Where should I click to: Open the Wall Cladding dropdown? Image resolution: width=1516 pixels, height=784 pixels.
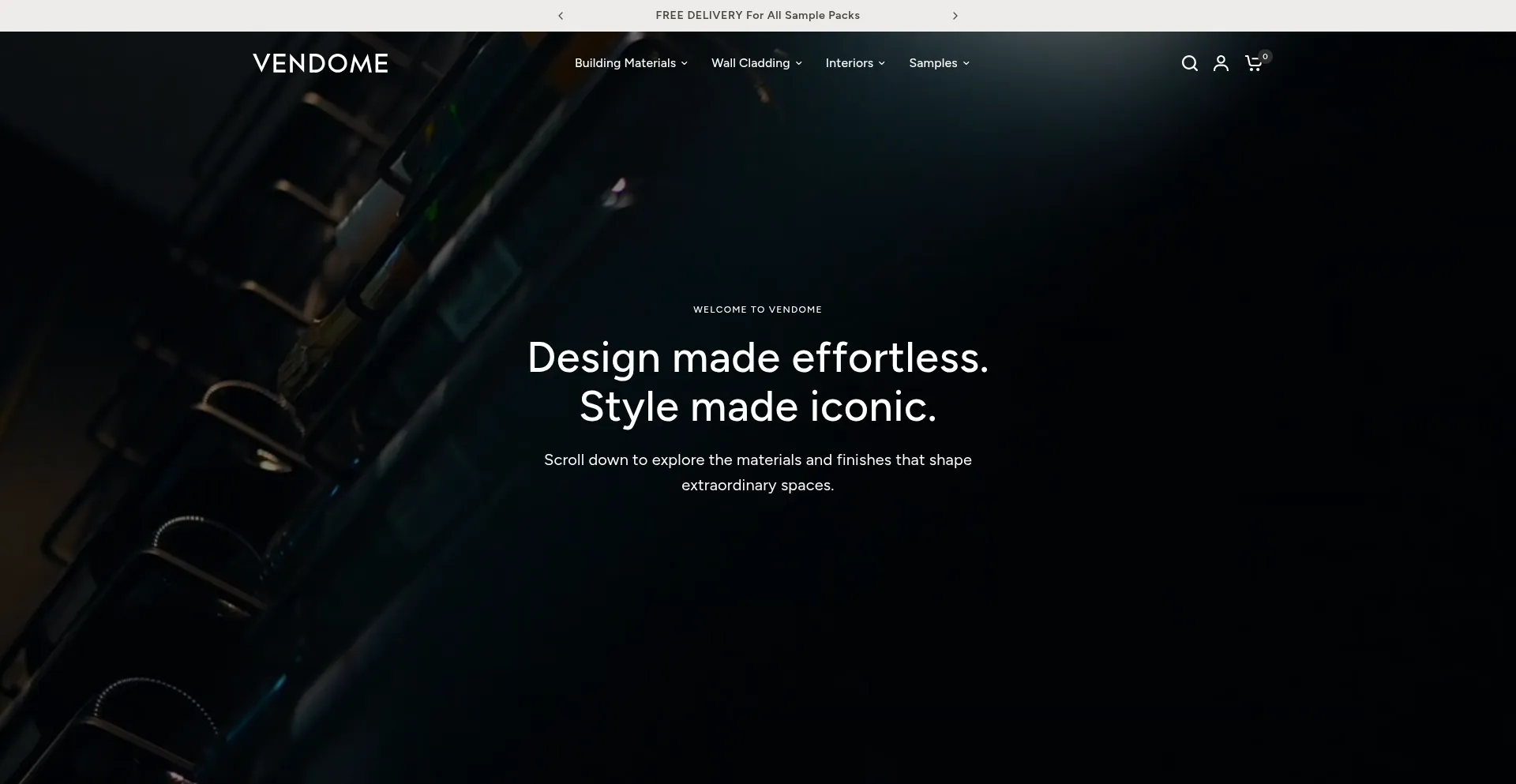click(798, 63)
